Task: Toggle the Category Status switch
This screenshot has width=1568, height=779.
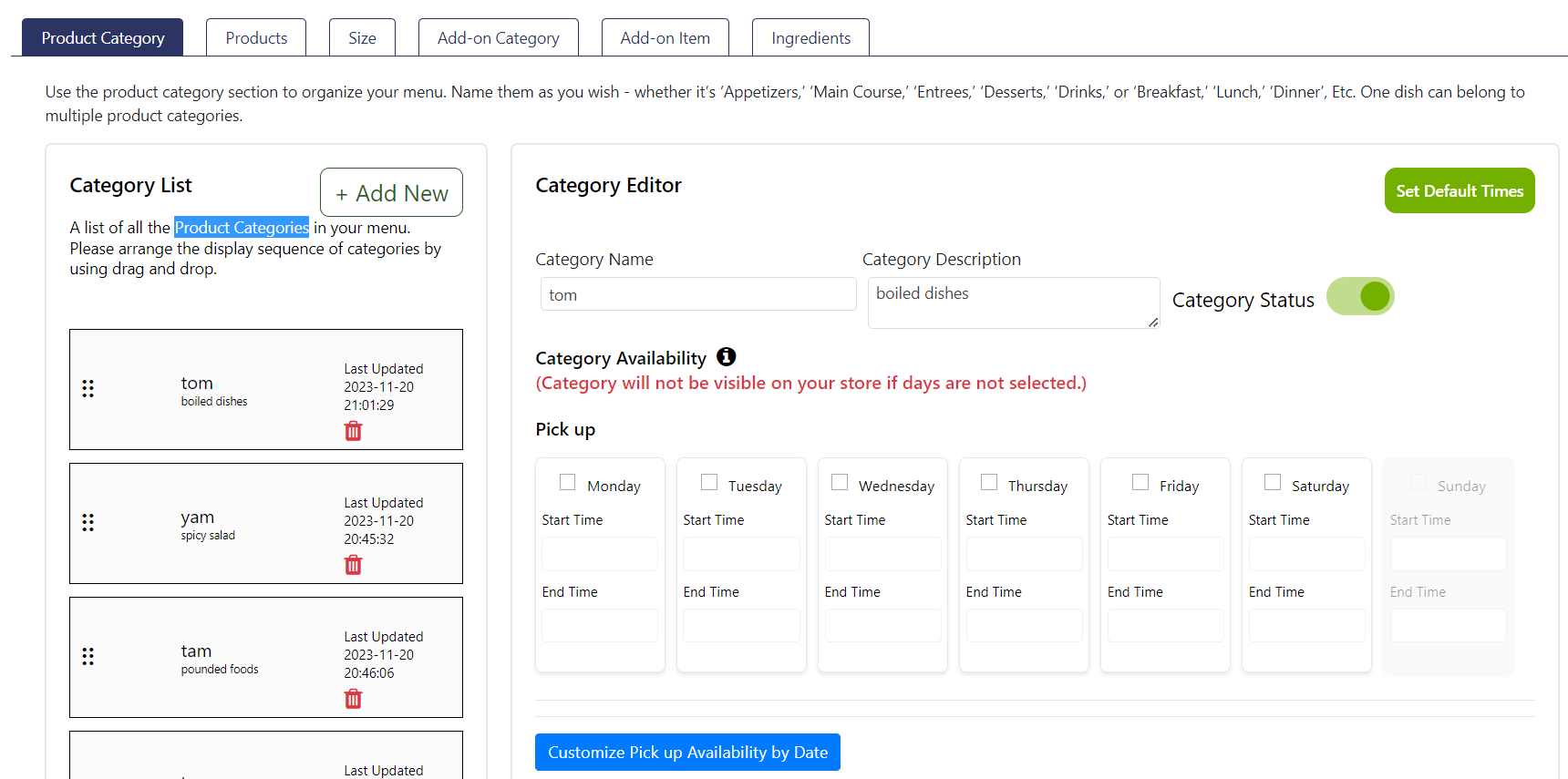Action: coord(1359,297)
